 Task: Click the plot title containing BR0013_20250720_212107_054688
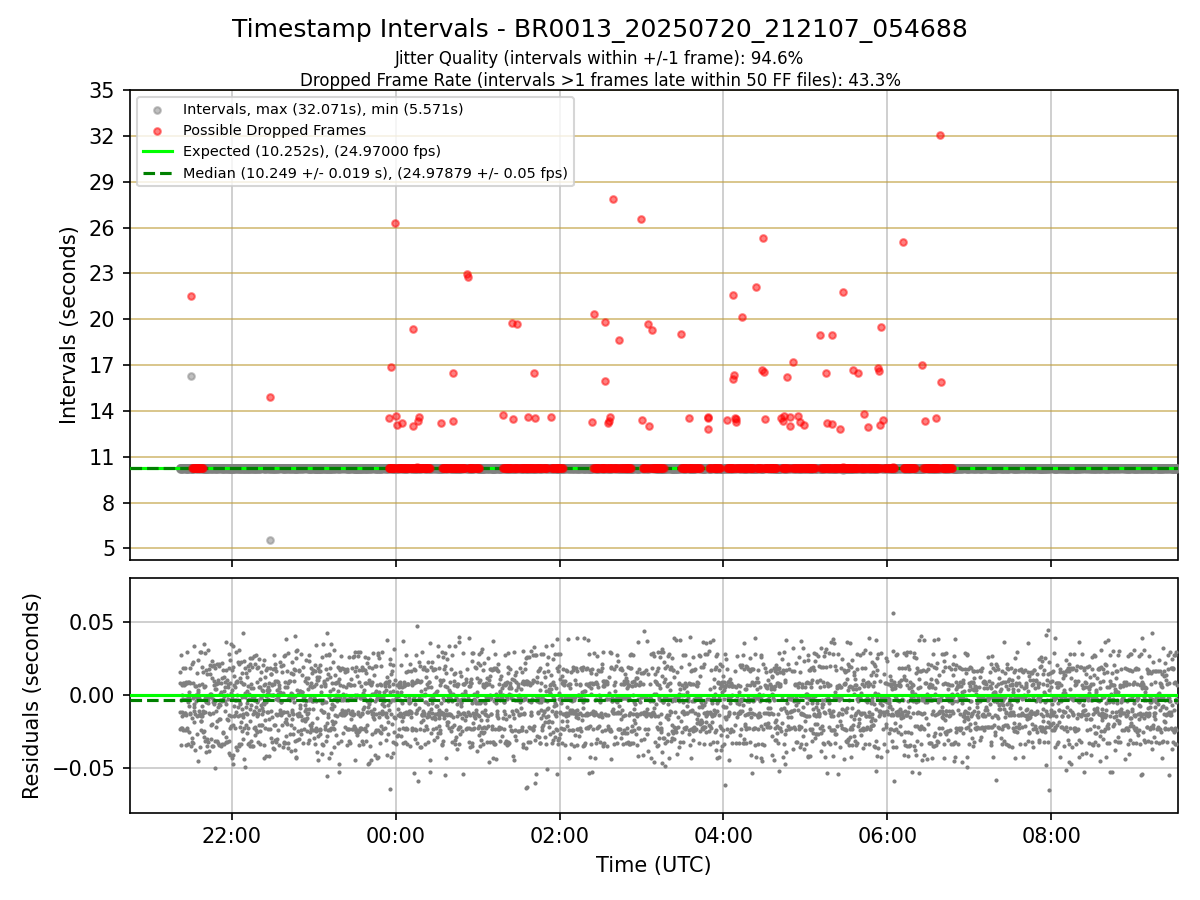[x=600, y=29]
